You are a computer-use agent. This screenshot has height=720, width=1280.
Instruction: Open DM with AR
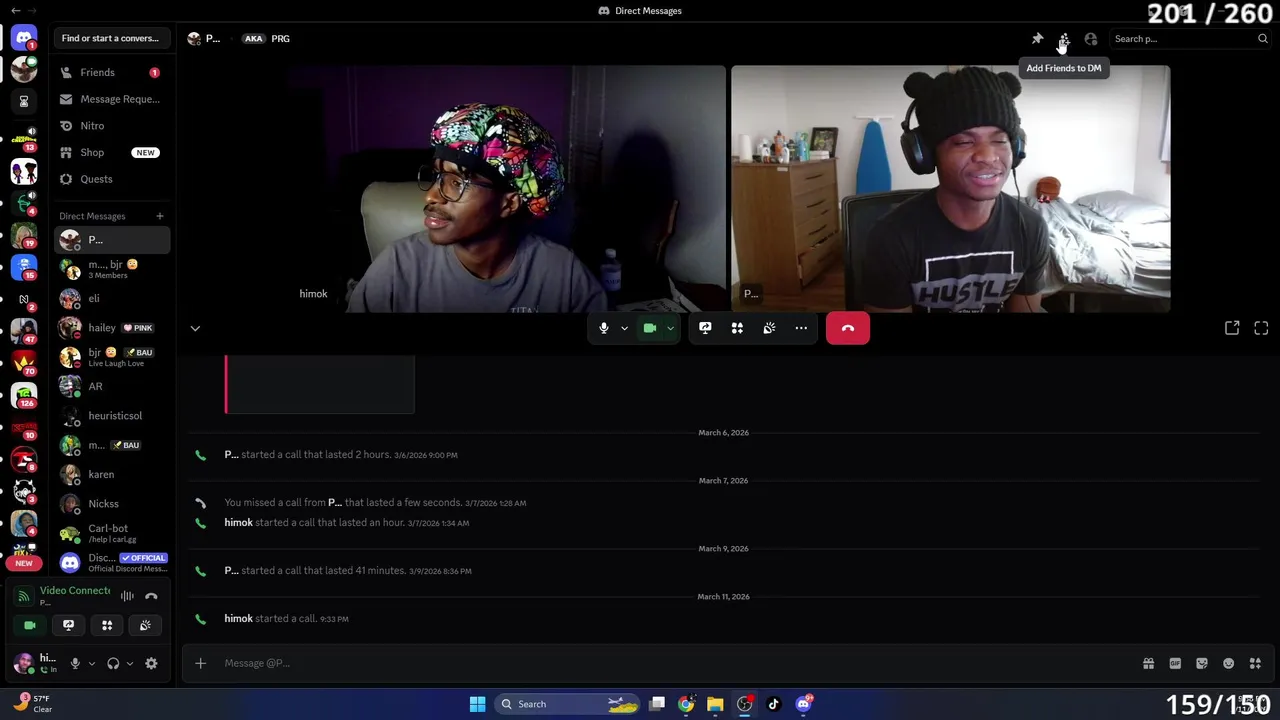(x=111, y=386)
